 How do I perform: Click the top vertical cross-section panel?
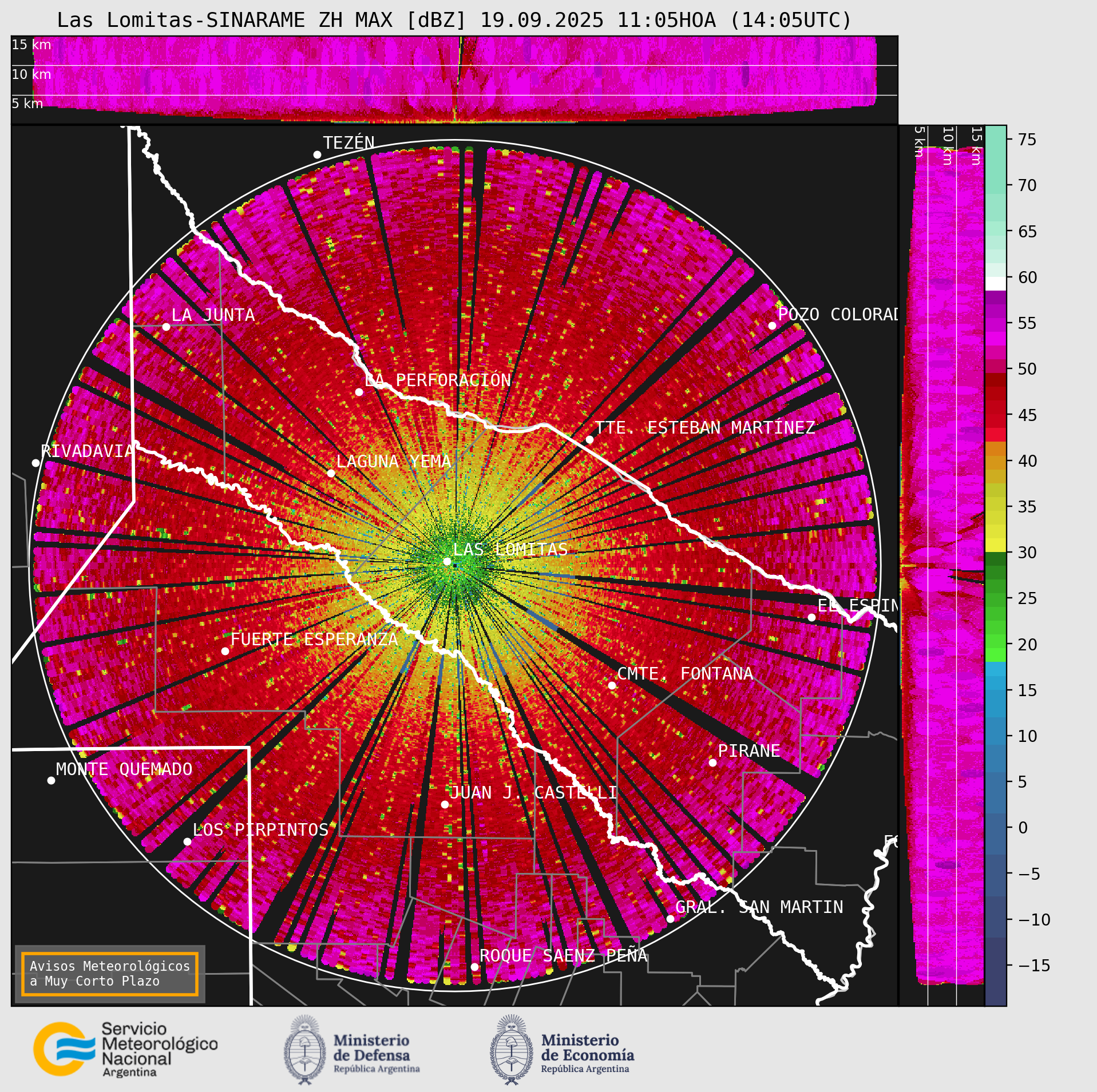coord(454,80)
